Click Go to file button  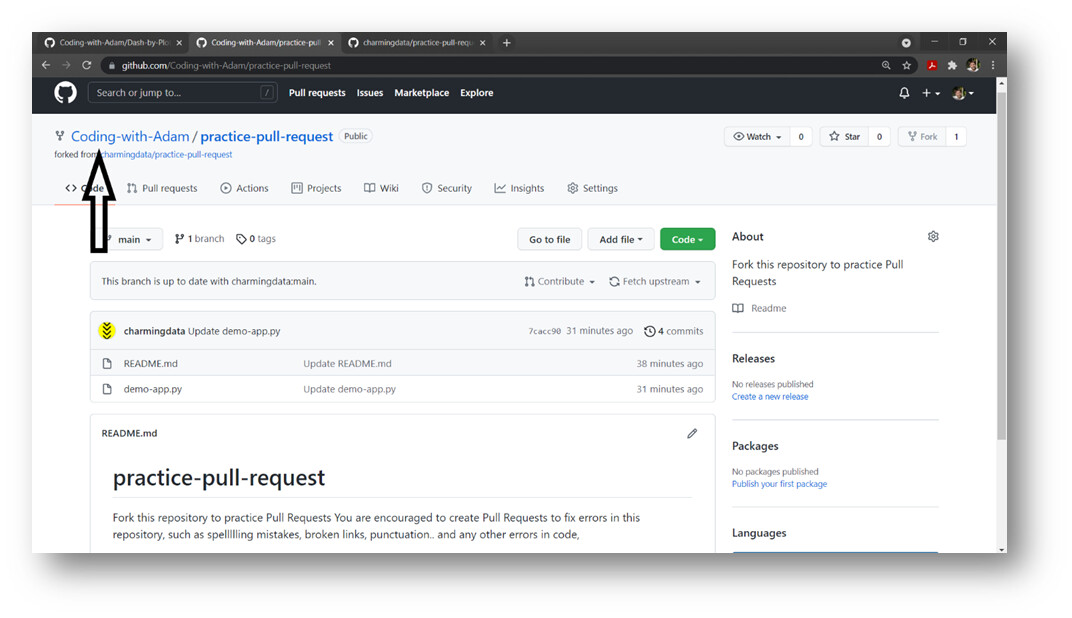click(550, 239)
